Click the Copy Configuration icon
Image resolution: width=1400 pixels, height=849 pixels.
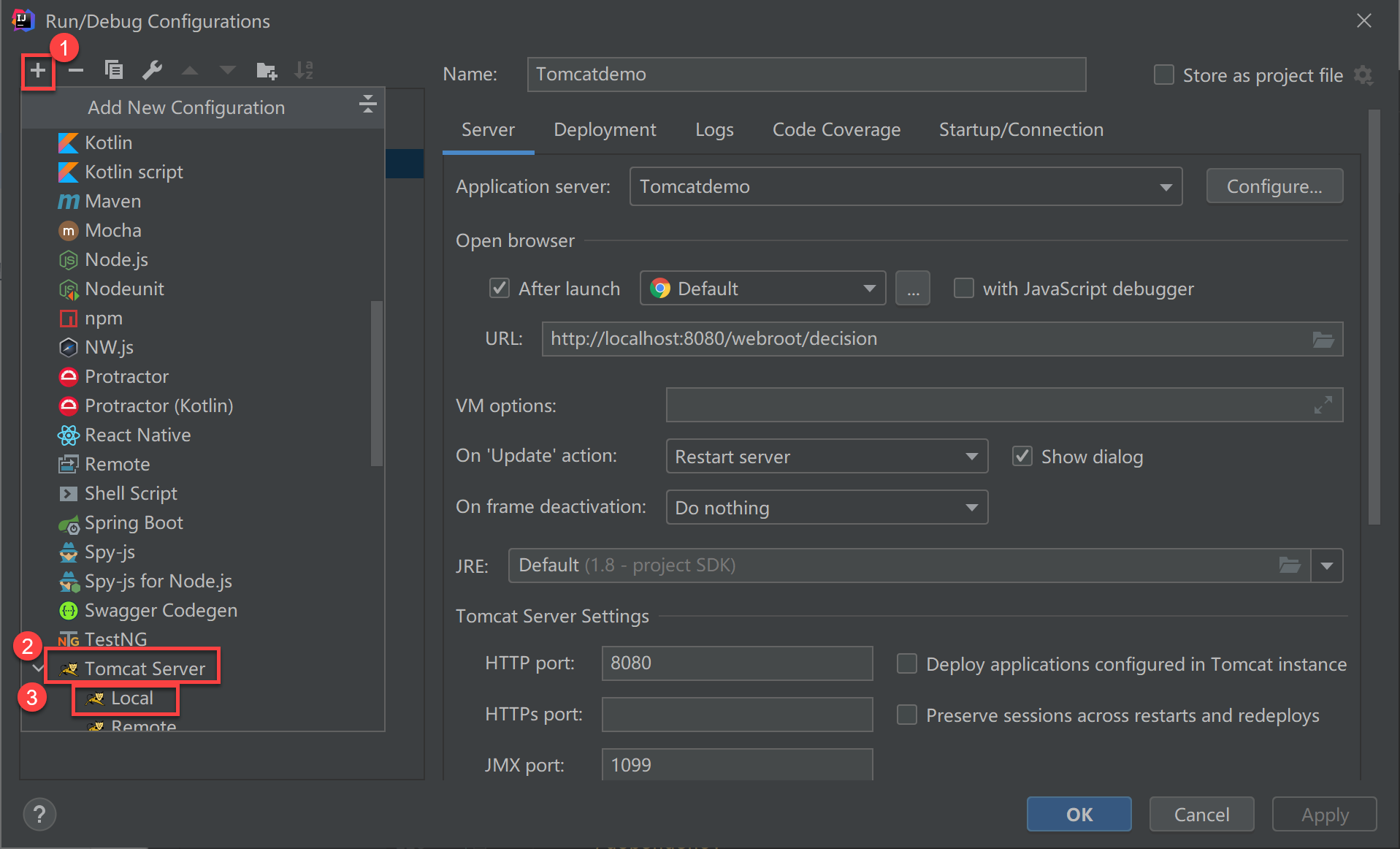click(x=114, y=71)
